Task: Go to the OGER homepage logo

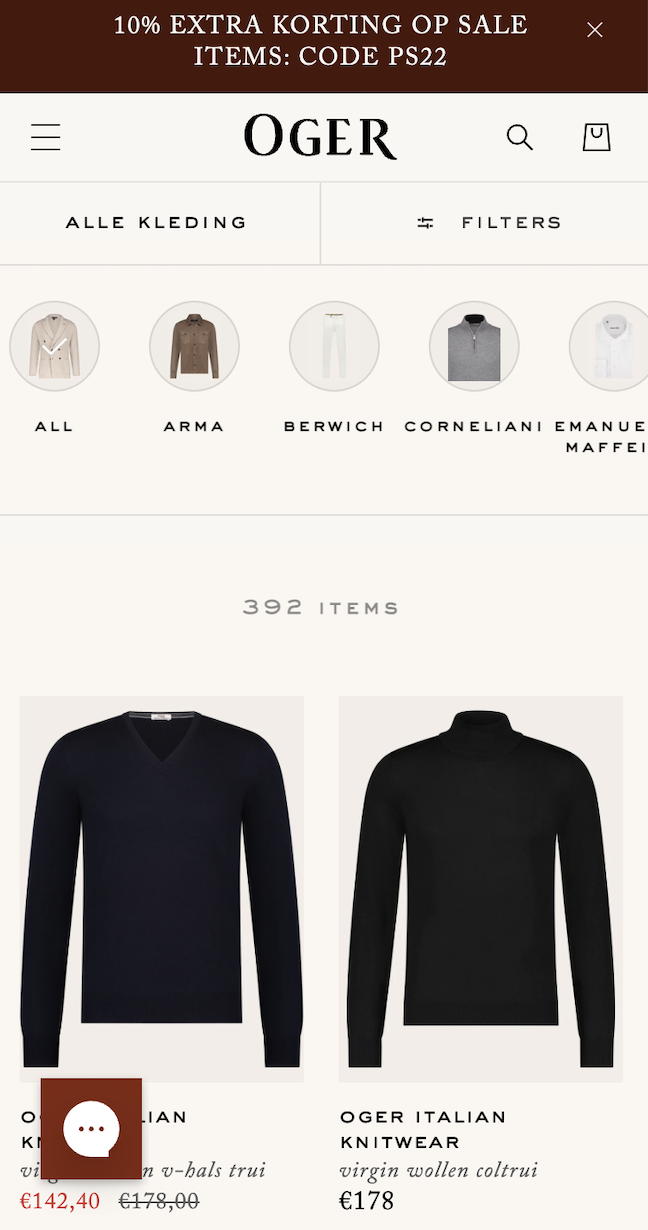Action: [x=320, y=137]
